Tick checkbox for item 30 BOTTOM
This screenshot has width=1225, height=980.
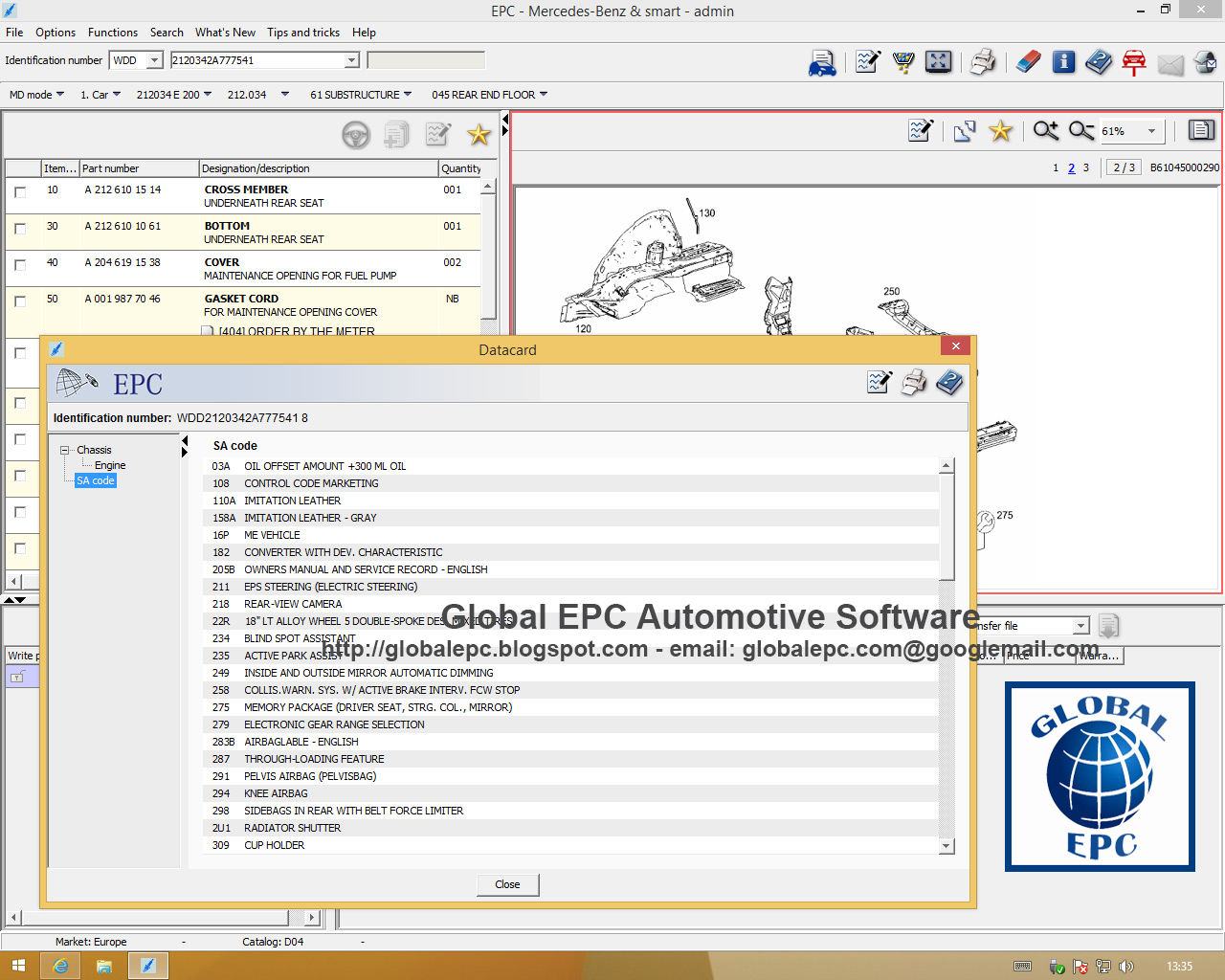[x=20, y=229]
